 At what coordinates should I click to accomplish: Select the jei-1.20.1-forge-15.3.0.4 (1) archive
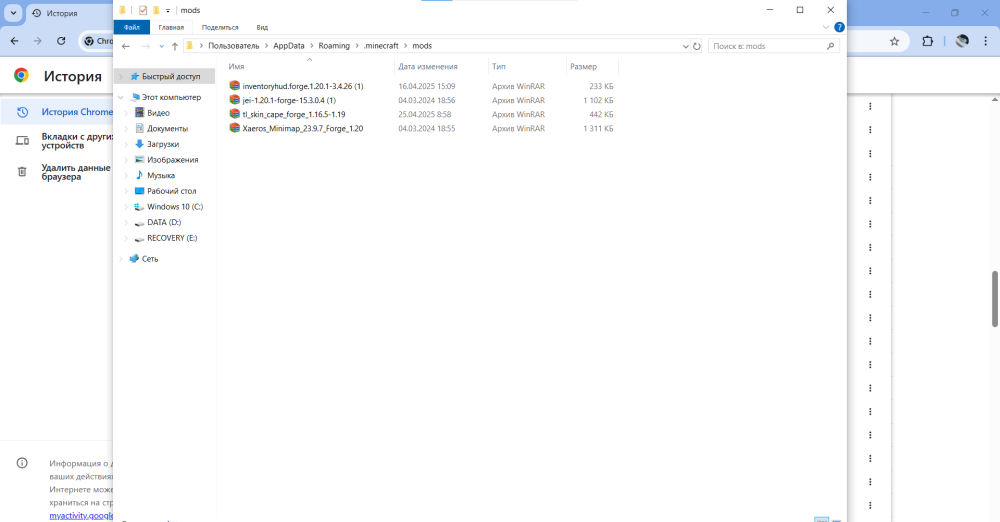pos(289,100)
